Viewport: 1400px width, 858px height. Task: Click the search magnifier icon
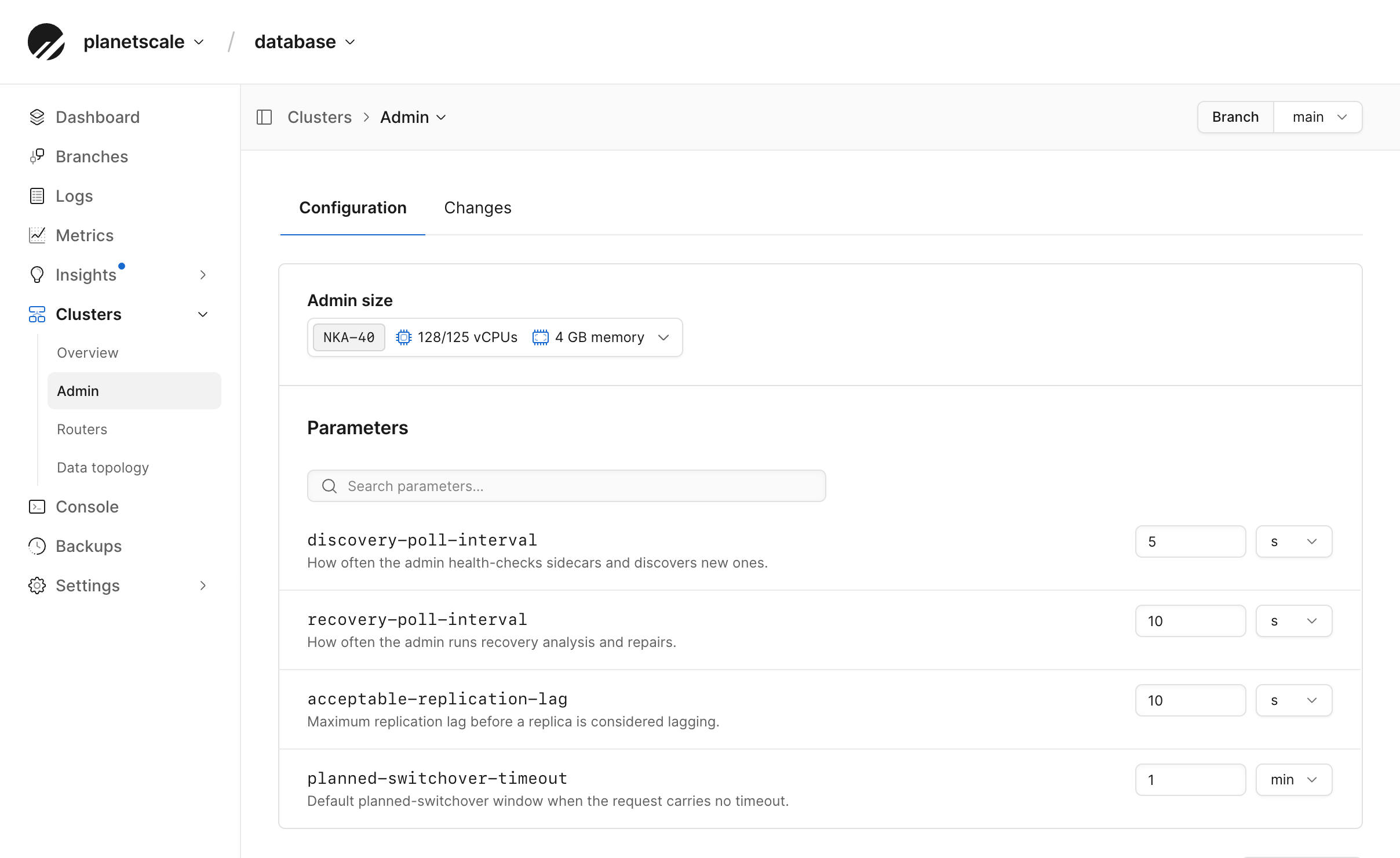(x=329, y=486)
